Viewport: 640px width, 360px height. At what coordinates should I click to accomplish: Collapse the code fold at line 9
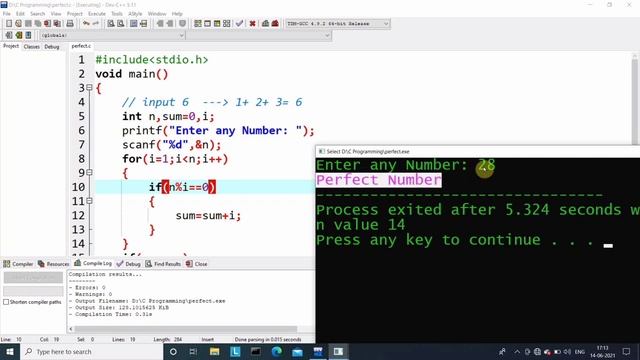89,173
